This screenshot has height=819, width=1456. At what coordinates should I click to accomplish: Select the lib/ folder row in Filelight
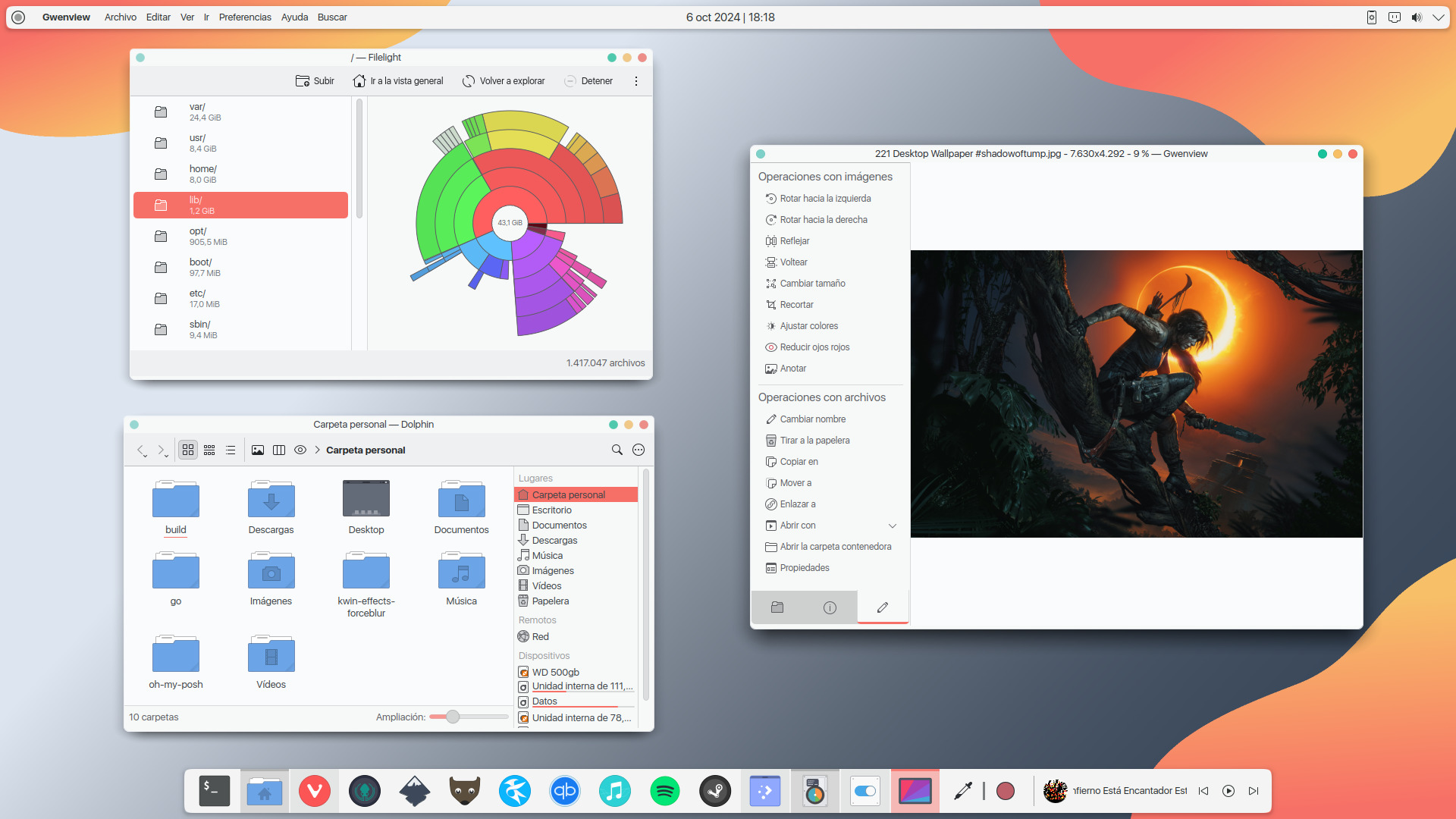[x=240, y=206]
